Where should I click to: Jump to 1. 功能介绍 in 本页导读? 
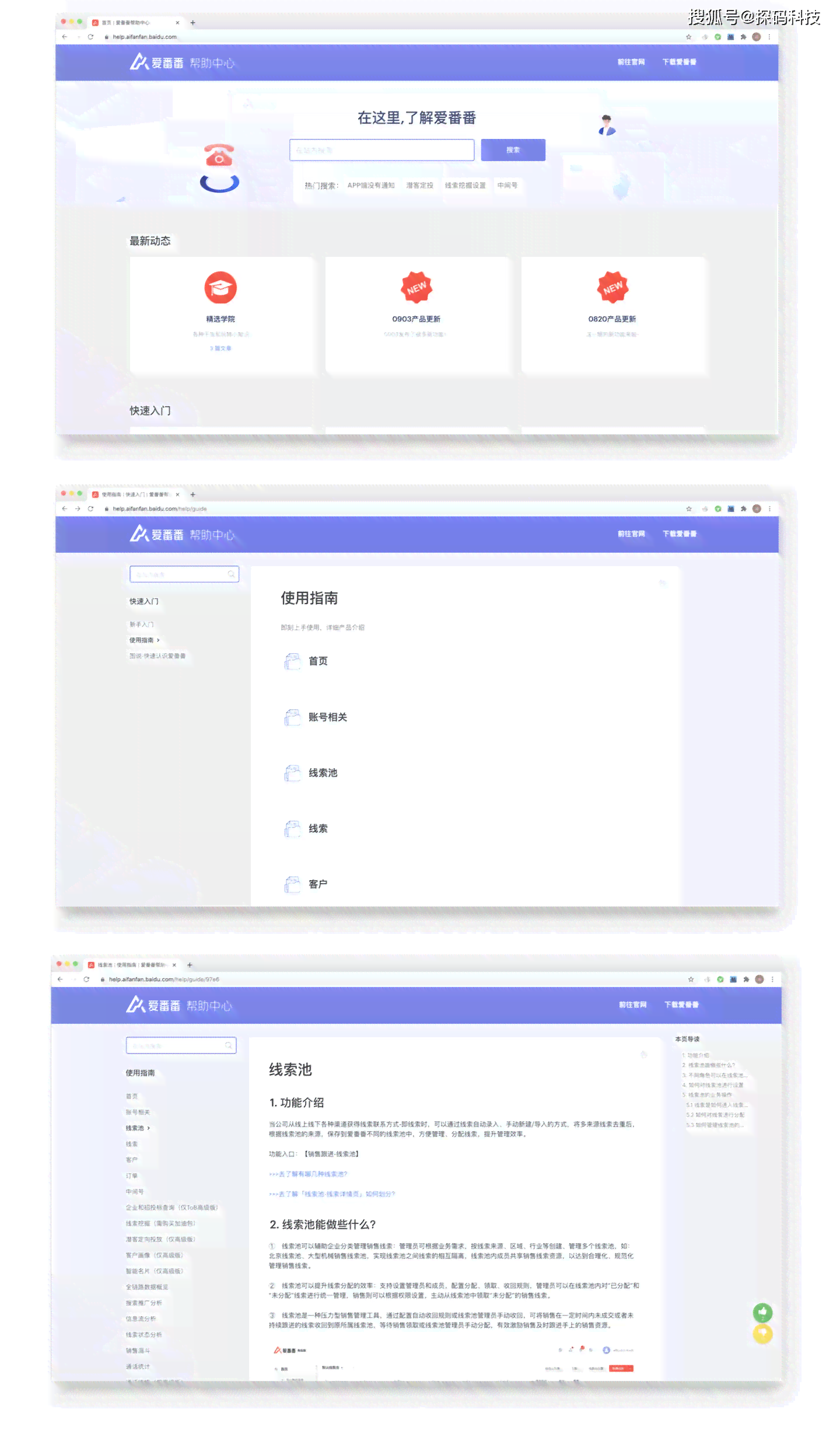696,1056
